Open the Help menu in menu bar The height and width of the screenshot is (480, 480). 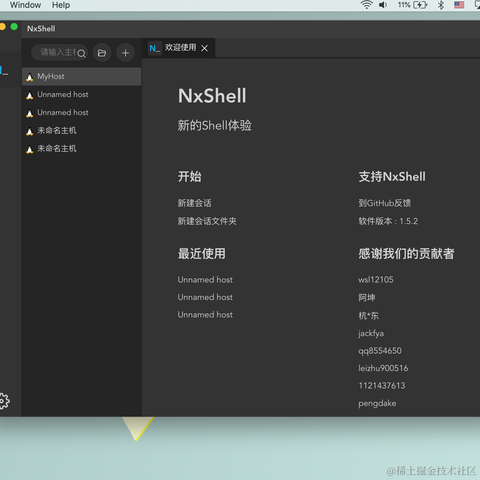point(61,5)
